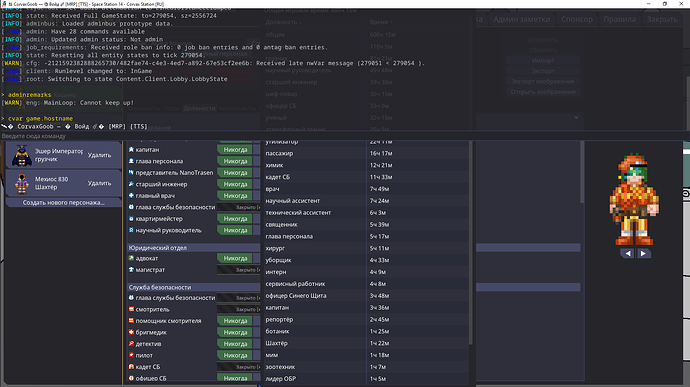Set капитан priority to Никогда
The image size is (690, 387).
click(x=235, y=150)
